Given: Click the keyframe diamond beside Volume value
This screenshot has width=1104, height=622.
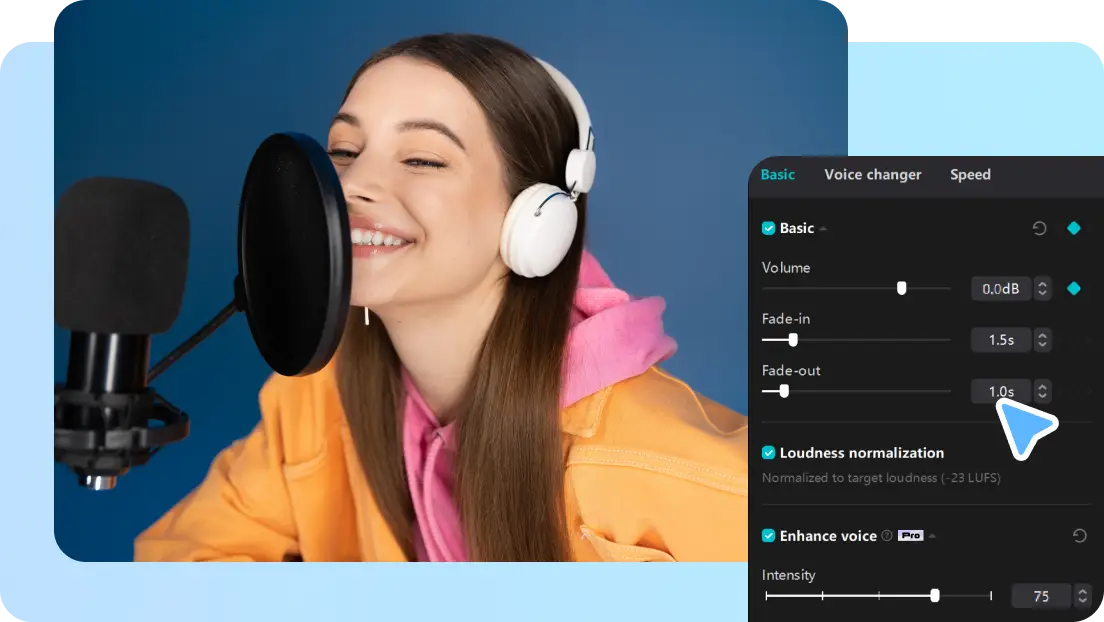Looking at the screenshot, I should point(1073,288).
